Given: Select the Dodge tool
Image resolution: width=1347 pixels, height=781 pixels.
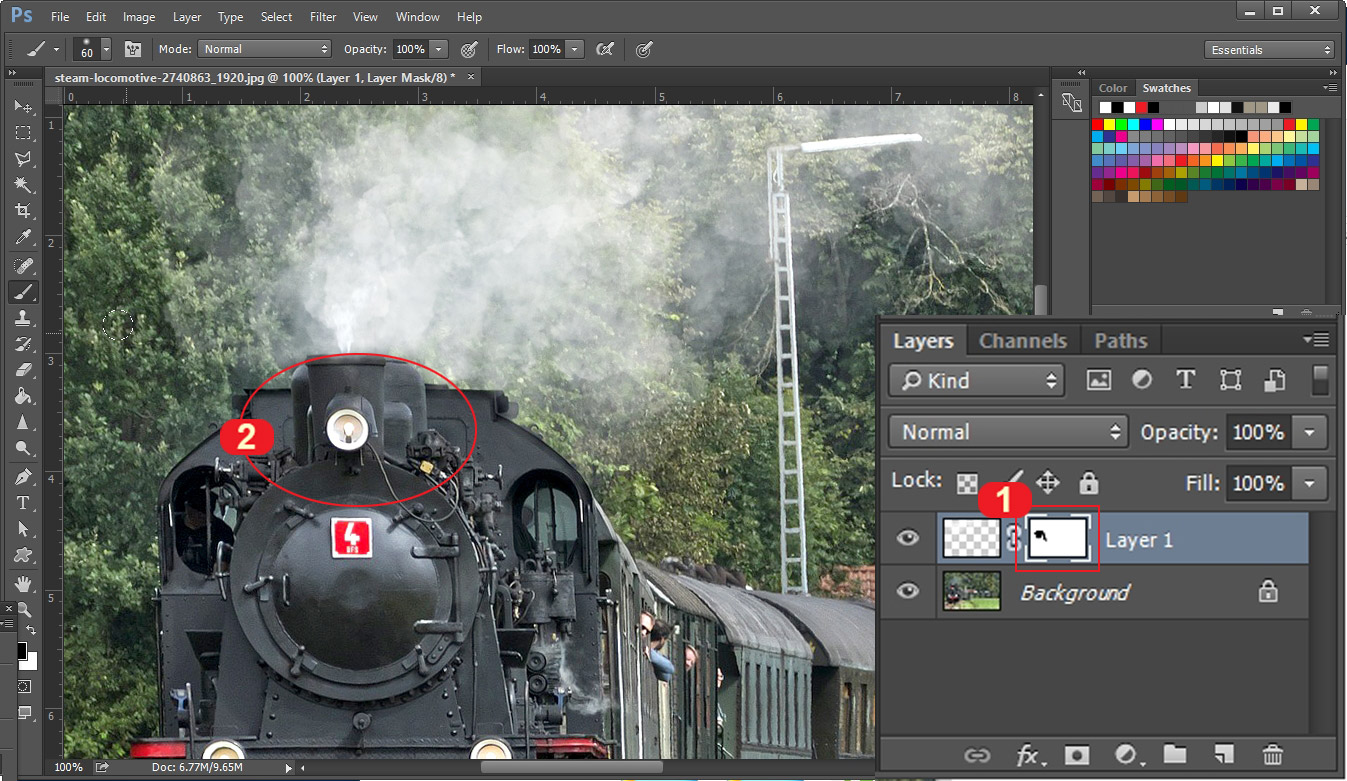Looking at the screenshot, I should pyautogui.click(x=23, y=449).
